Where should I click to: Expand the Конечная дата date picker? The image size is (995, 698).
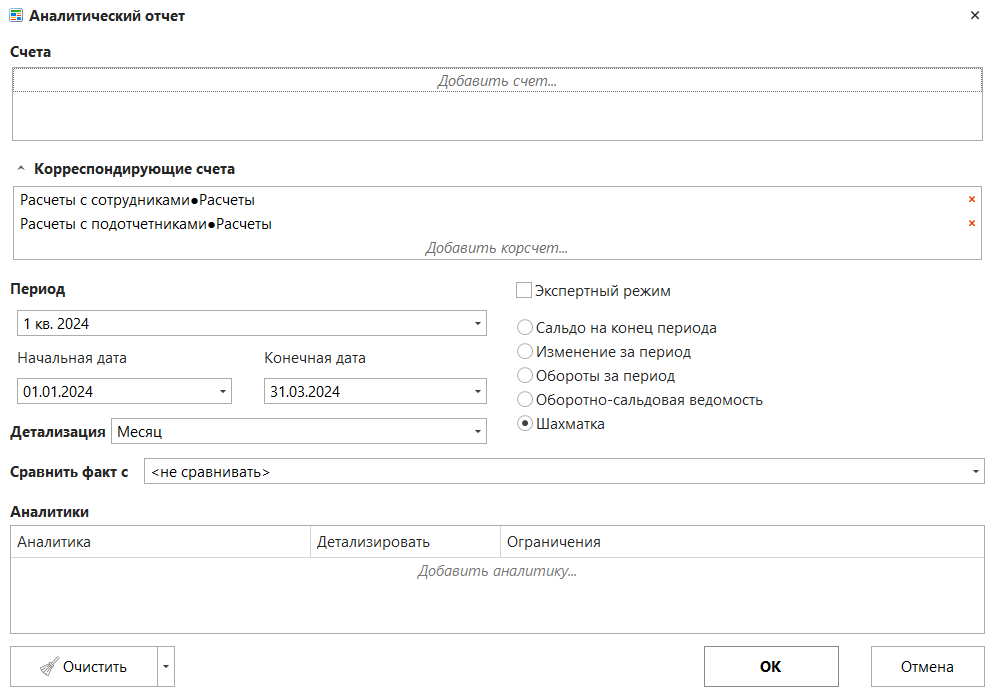pos(477,392)
